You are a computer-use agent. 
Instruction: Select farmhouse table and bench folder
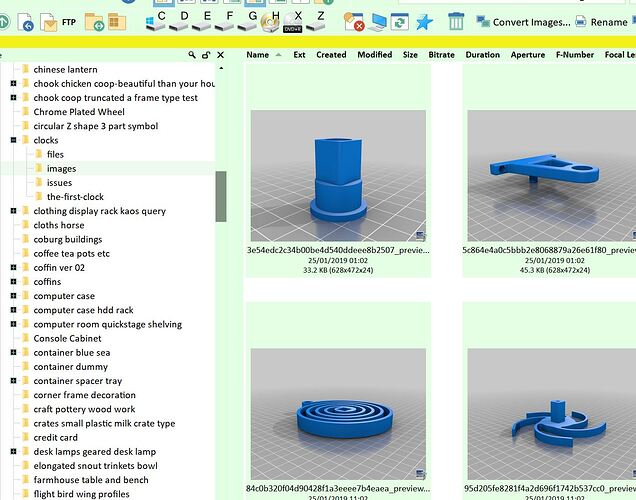point(91,480)
